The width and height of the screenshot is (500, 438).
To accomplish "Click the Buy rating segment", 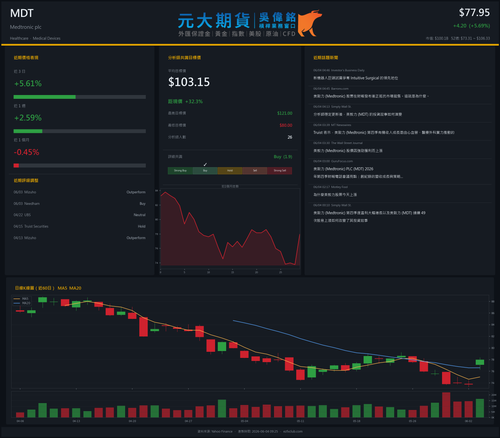I will 205,171.
